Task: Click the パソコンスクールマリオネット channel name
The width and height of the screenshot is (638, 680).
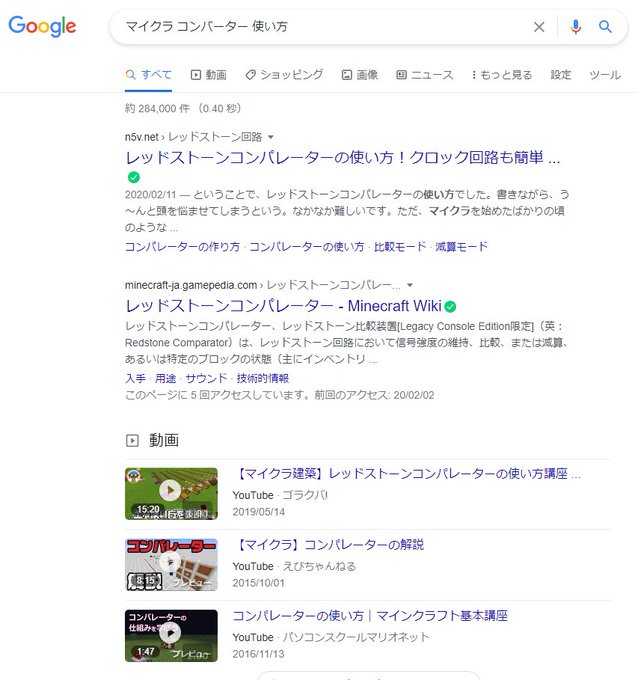Action: (x=356, y=638)
